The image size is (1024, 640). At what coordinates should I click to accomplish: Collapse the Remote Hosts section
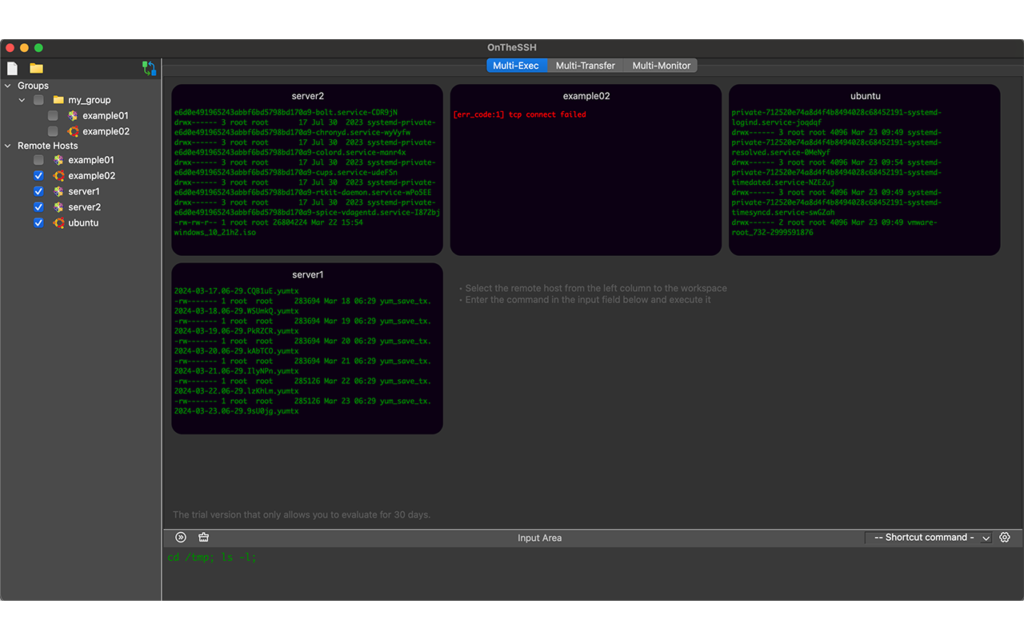tap(8, 146)
